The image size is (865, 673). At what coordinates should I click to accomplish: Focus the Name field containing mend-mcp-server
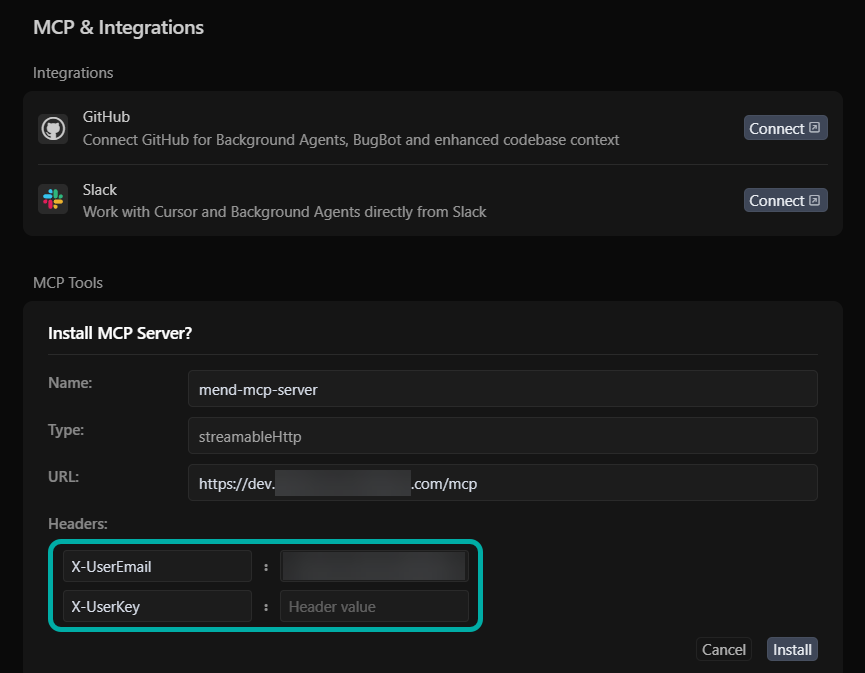(x=502, y=389)
